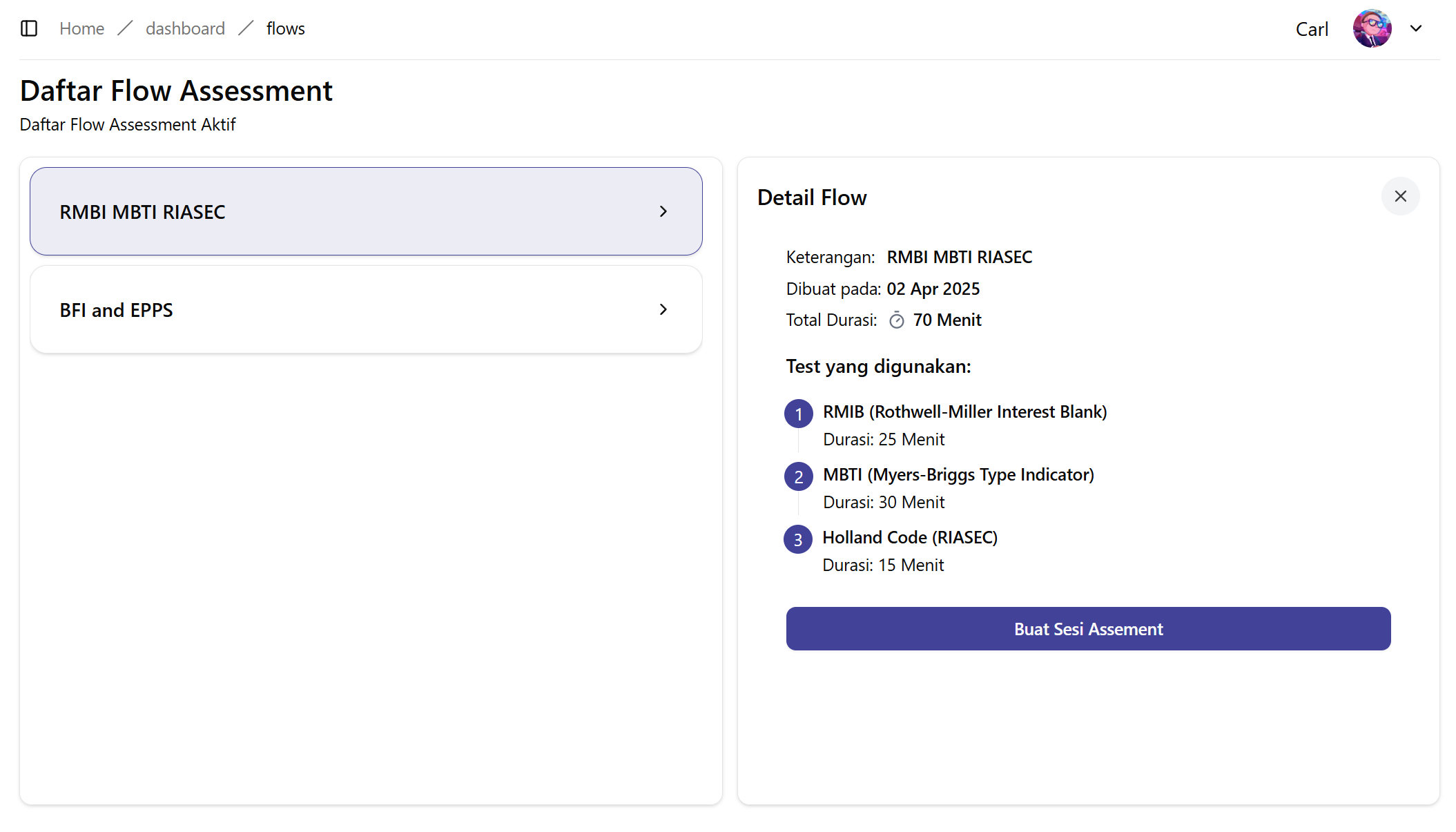
Task: Go to Home breadcrumb
Action: (x=81, y=28)
